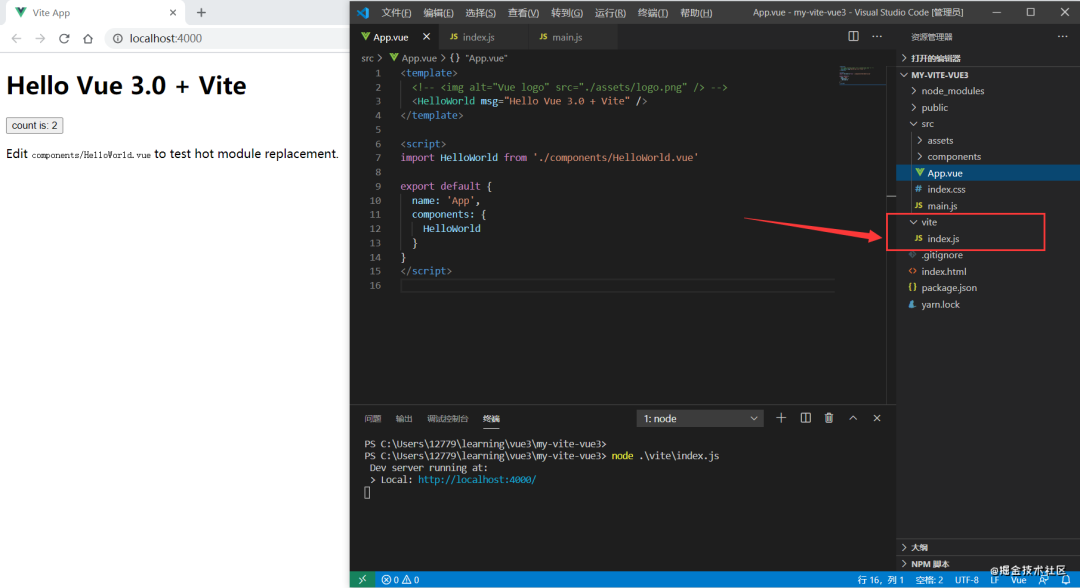Select the 终端 panel tab
Viewport: 1080px width, 588px height.
[491, 419]
